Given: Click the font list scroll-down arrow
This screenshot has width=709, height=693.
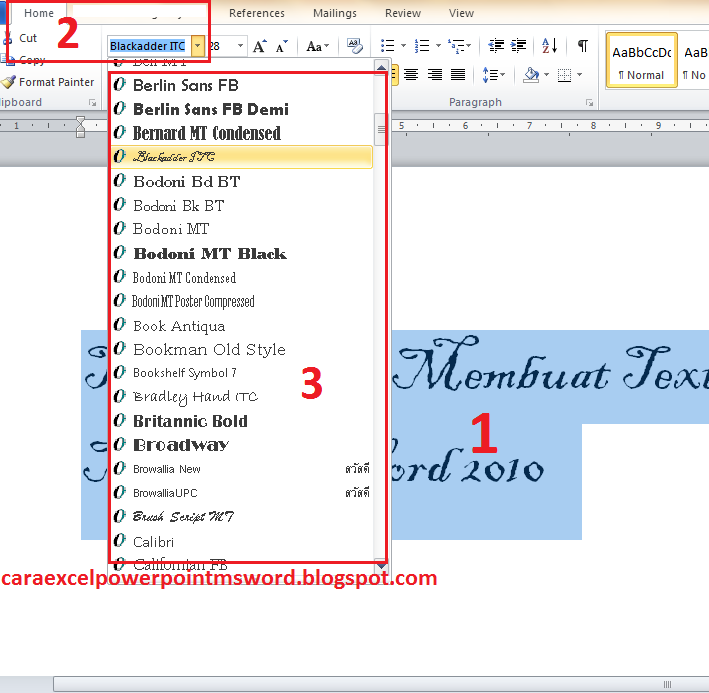Looking at the screenshot, I should [381, 566].
